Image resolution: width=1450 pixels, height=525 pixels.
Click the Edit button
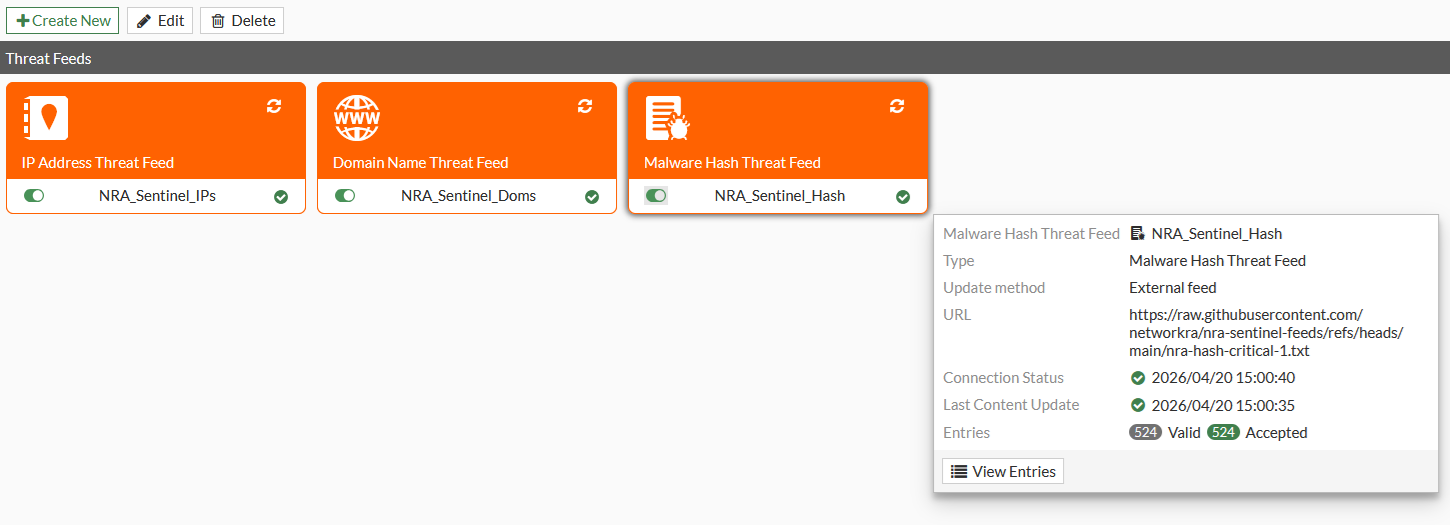[x=160, y=20]
